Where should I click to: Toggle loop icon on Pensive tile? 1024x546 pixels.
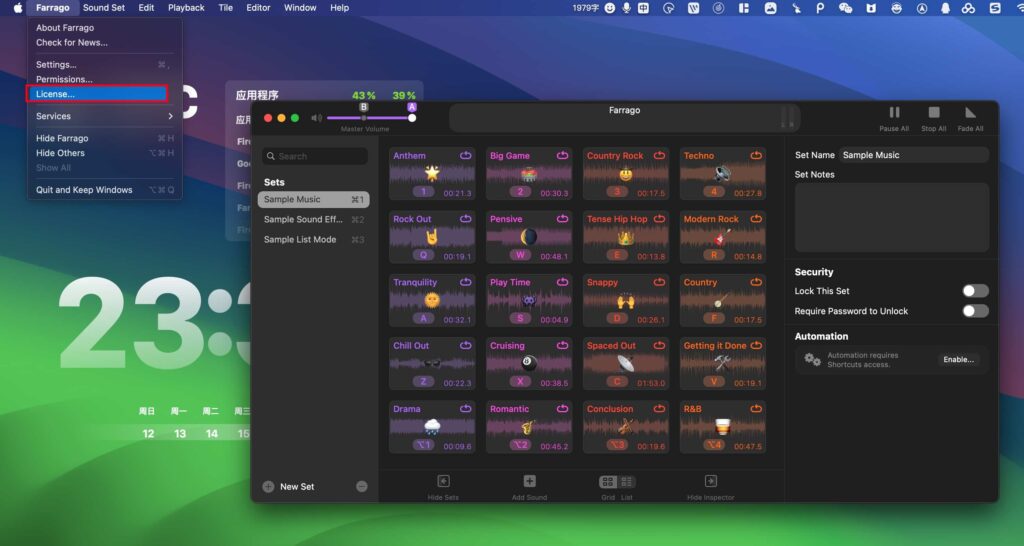pyautogui.click(x=562, y=219)
